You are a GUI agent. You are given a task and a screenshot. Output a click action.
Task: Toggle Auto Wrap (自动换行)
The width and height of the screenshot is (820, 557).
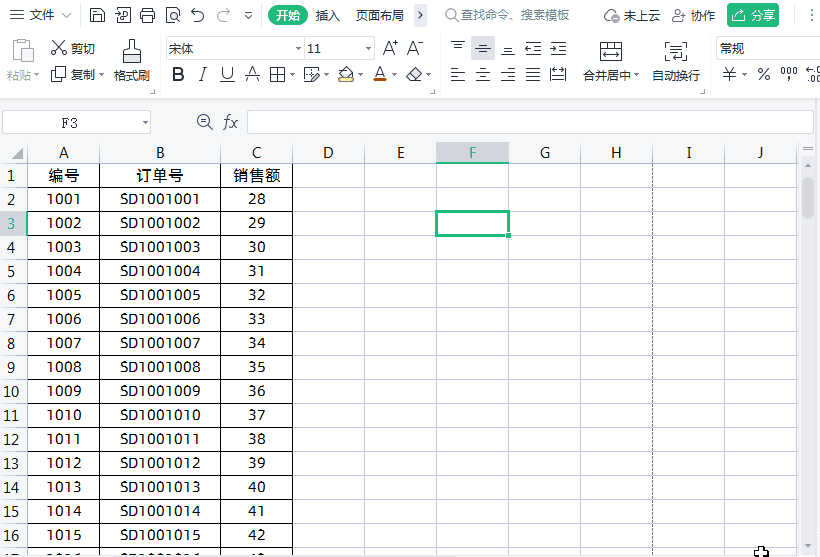[676, 61]
